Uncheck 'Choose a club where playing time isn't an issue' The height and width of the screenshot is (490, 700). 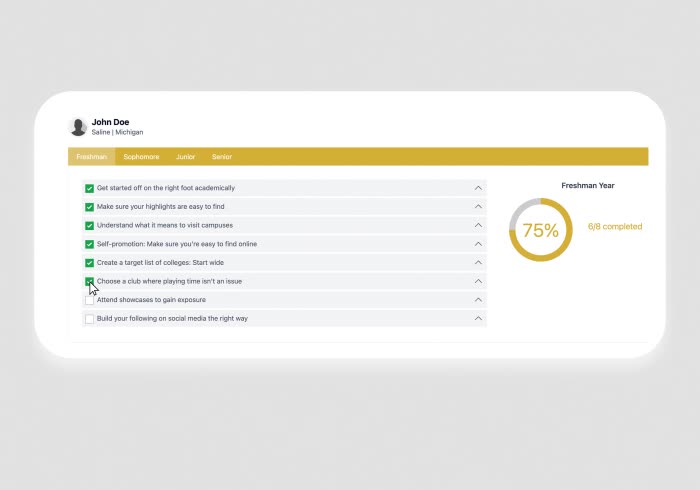coord(89,282)
